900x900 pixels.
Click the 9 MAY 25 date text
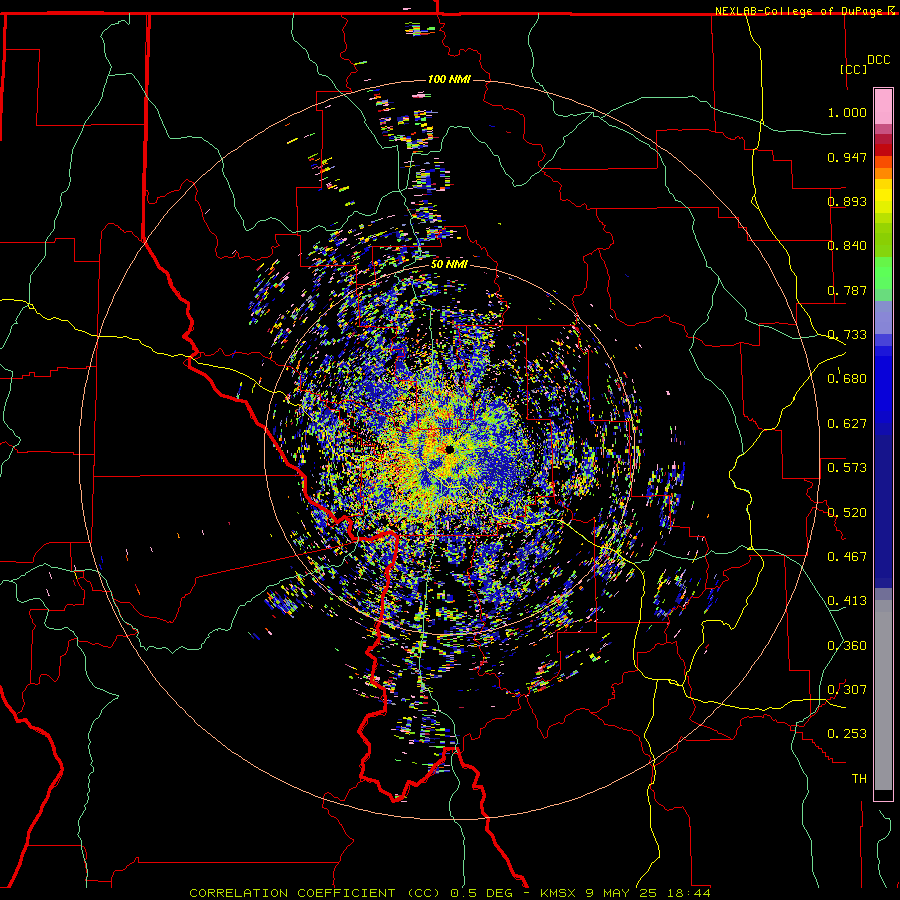pos(620,893)
